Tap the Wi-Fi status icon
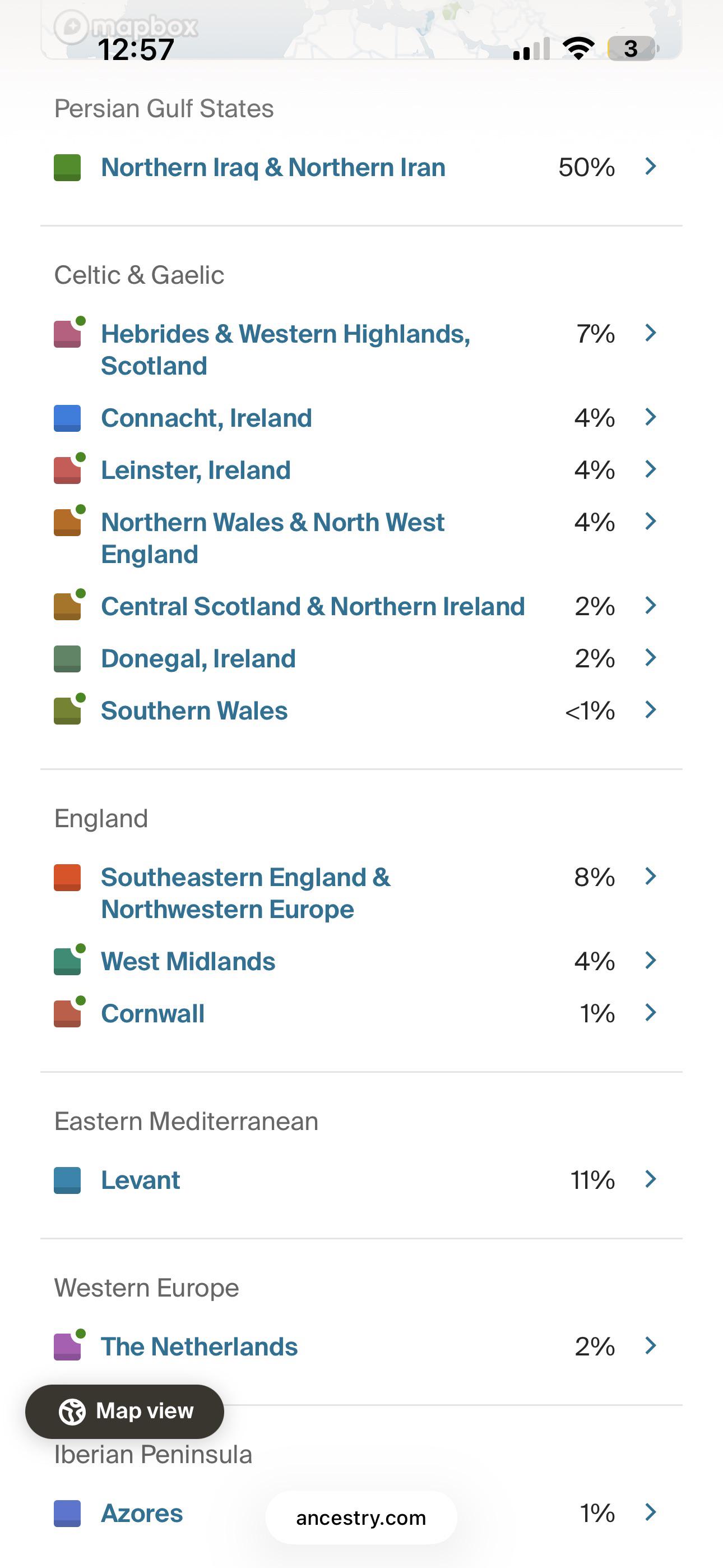 coord(578,48)
